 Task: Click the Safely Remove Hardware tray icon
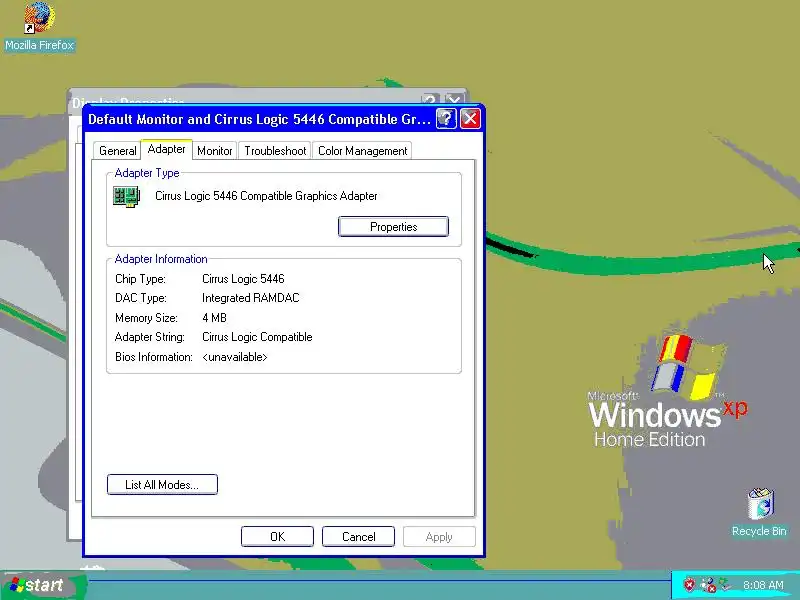(724, 584)
